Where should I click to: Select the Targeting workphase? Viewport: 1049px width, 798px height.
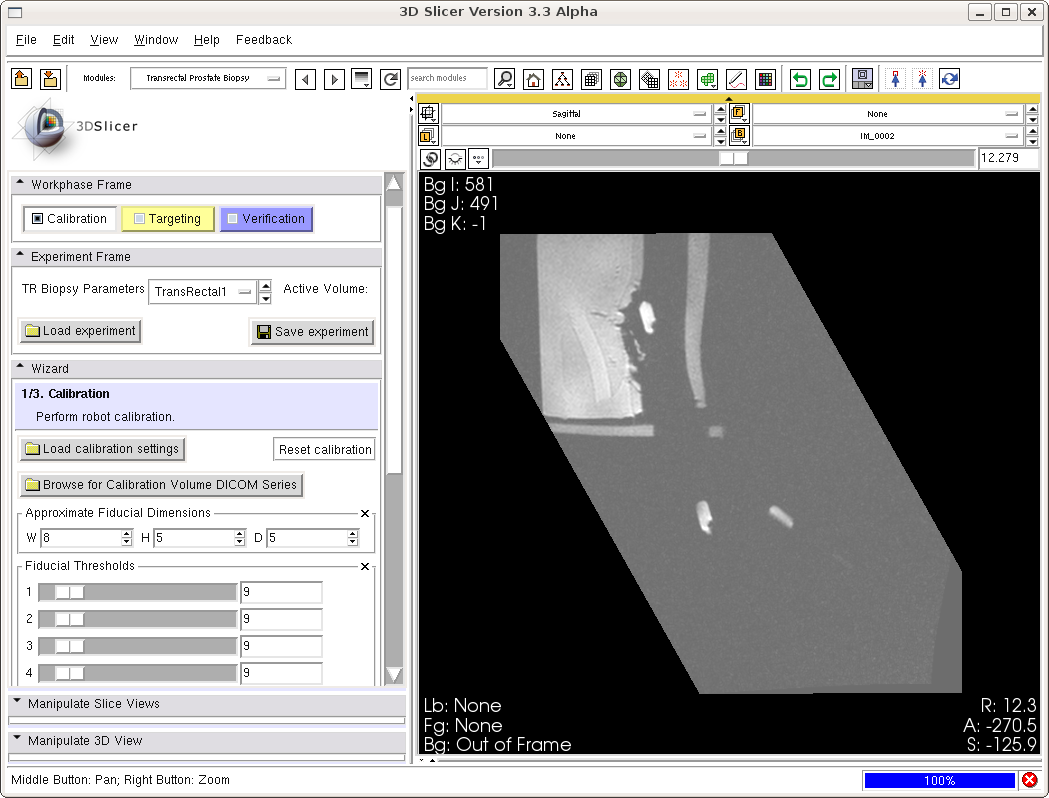pyautogui.click(x=167, y=218)
